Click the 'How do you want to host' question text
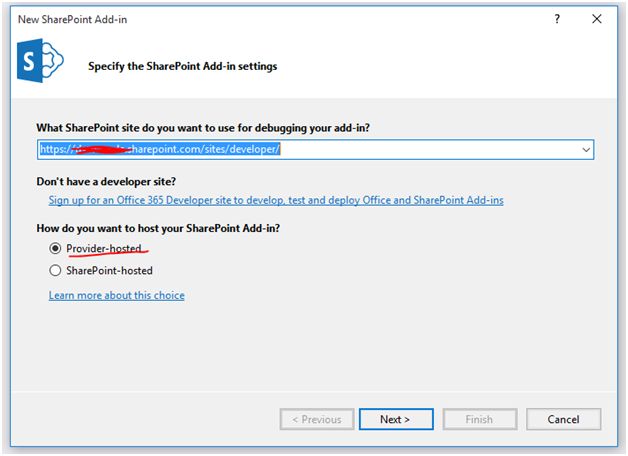 [158, 228]
